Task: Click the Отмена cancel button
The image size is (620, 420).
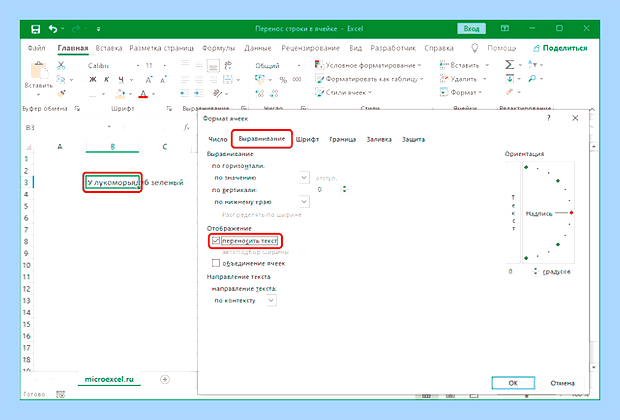Action: [562, 383]
